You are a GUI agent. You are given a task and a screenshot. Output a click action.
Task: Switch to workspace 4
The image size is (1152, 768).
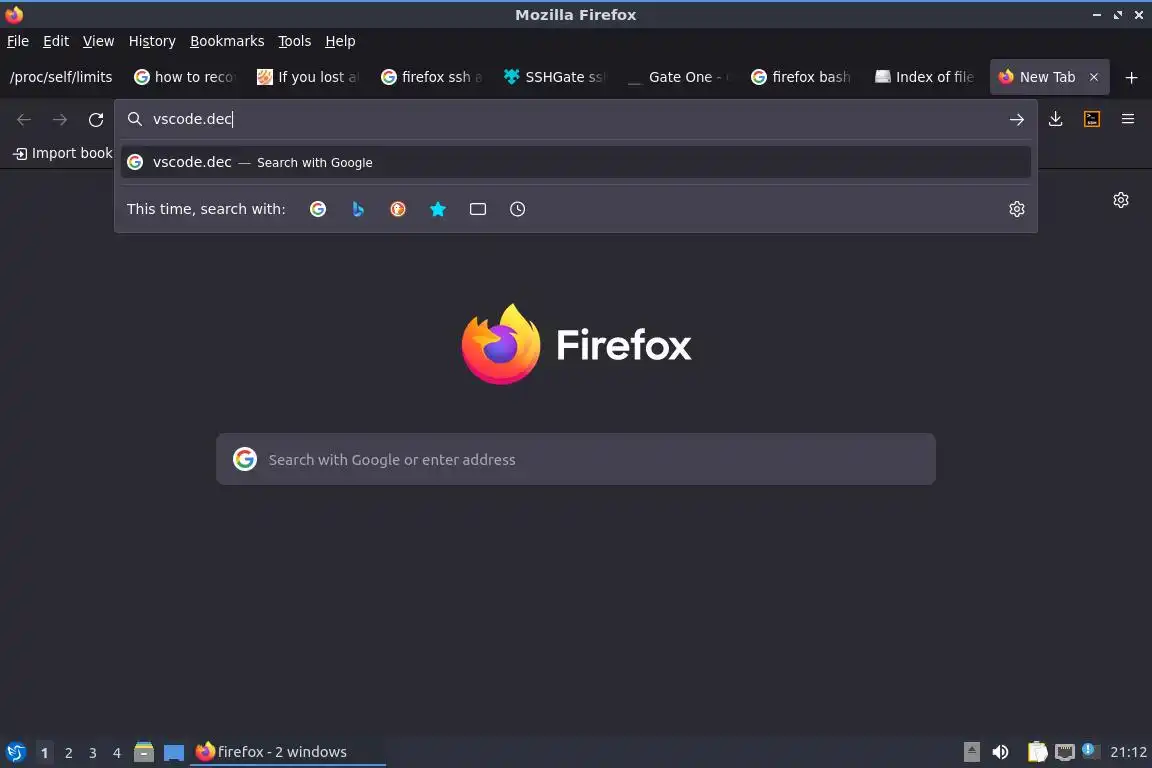click(x=116, y=753)
